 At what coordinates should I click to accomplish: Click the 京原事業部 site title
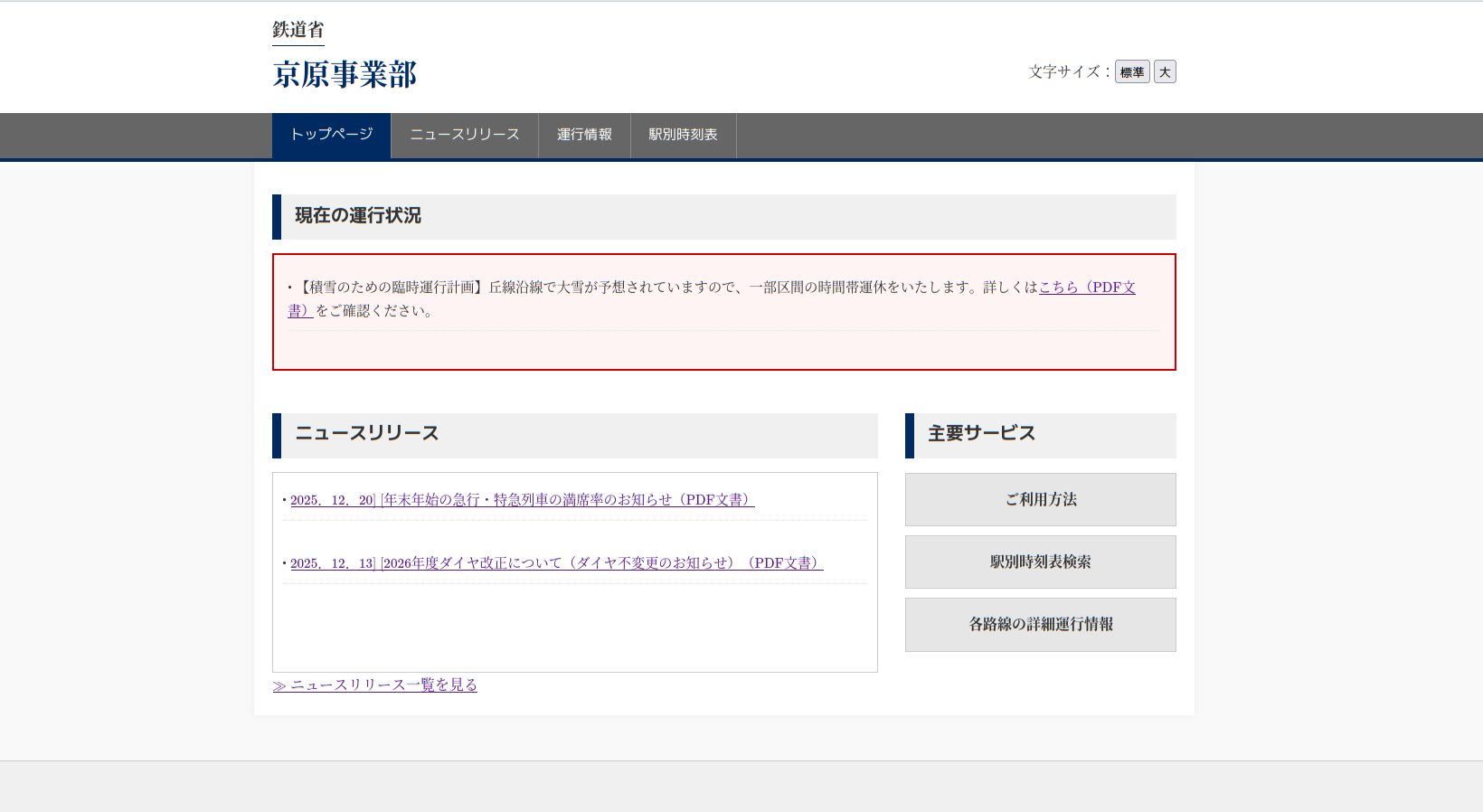345,74
